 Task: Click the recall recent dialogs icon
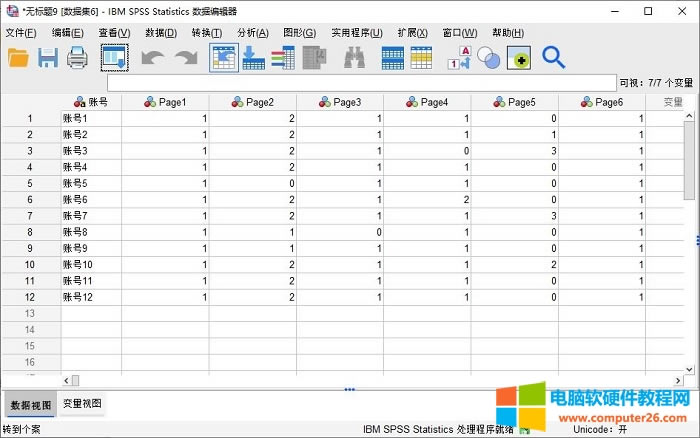coord(115,59)
